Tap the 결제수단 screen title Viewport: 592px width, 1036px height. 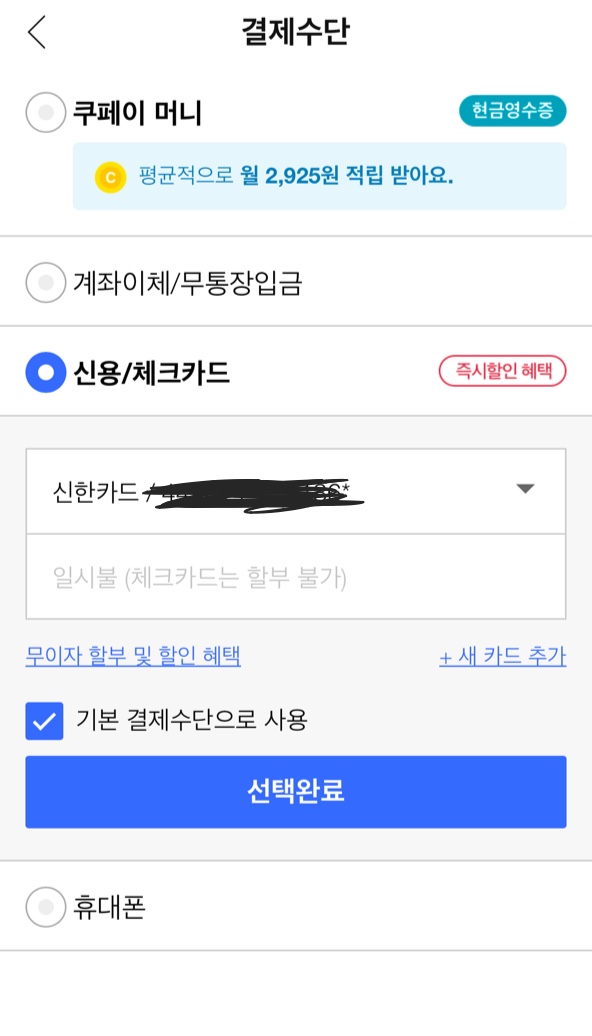pos(296,33)
